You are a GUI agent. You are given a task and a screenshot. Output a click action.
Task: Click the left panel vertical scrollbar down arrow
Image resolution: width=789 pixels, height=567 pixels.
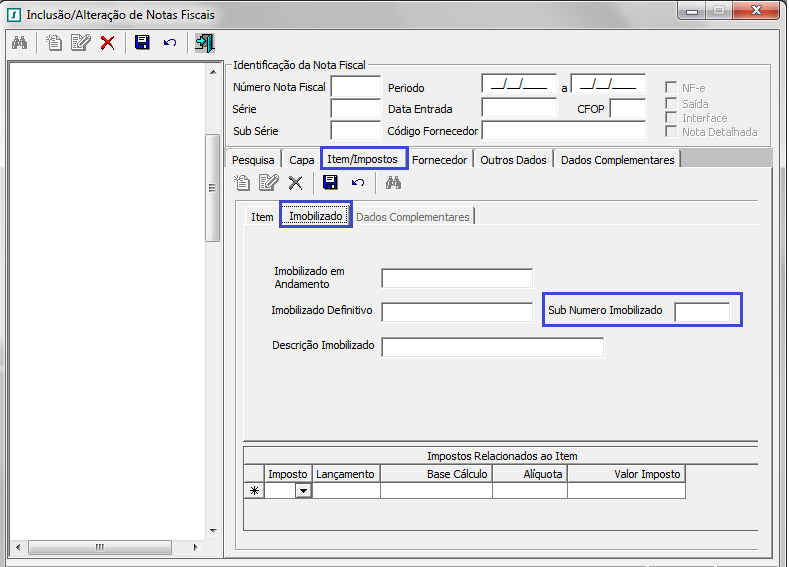coord(212,530)
